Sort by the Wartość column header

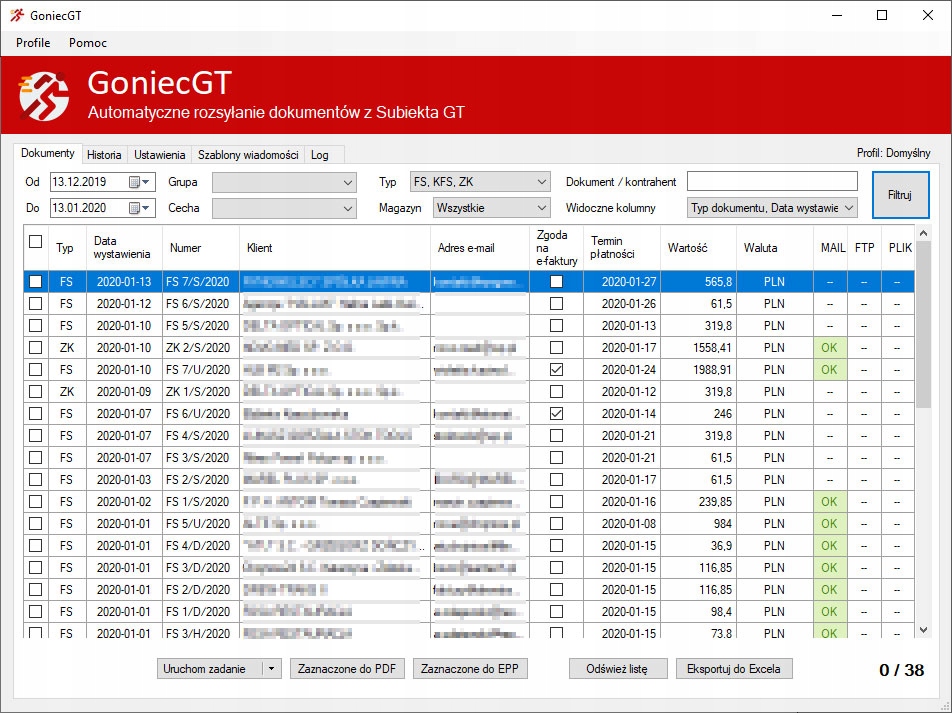click(x=687, y=247)
